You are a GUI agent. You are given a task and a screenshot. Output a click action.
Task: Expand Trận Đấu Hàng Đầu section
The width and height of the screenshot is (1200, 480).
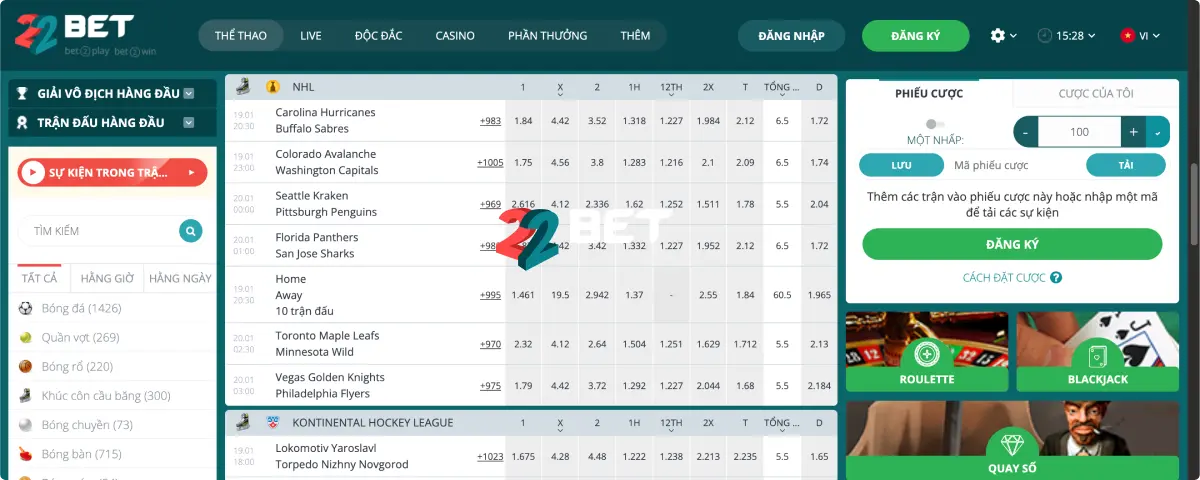pyautogui.click(x=188, y=123)
